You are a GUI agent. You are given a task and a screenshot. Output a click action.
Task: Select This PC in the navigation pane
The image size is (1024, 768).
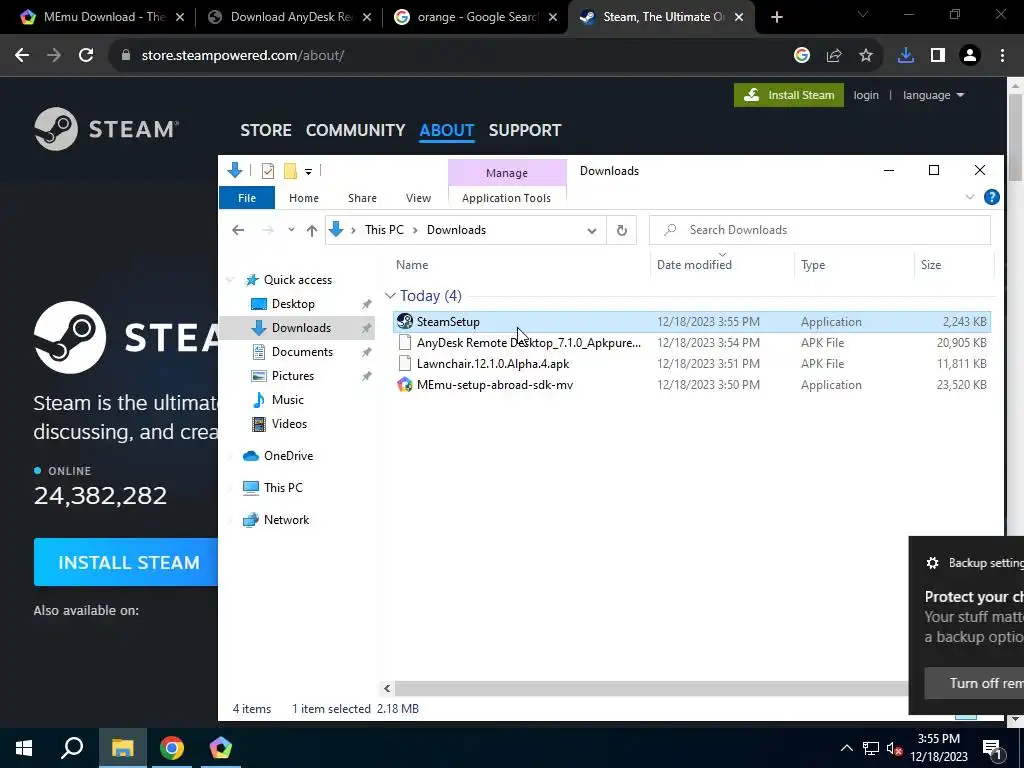283,488
